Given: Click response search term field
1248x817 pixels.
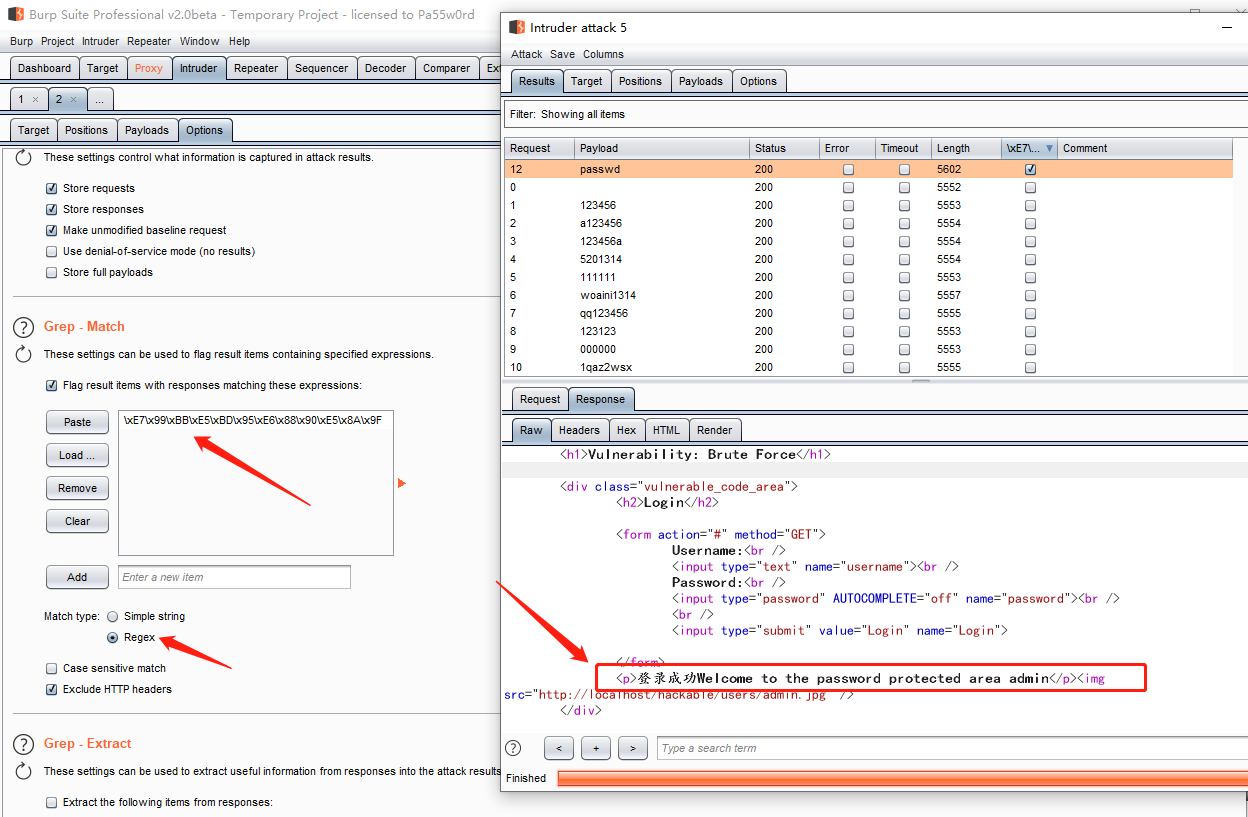Looking at the screenshot, I should point(950,748).
